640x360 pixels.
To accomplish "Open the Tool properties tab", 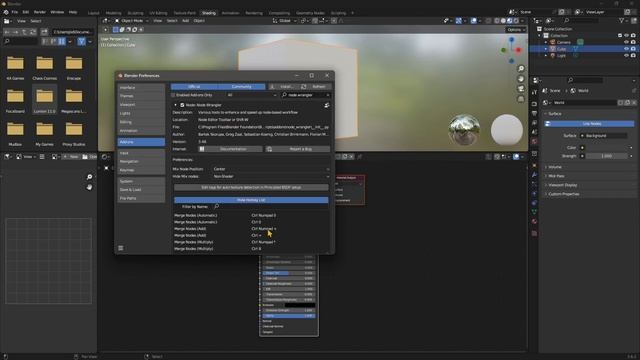I will (x=534, y=93).
